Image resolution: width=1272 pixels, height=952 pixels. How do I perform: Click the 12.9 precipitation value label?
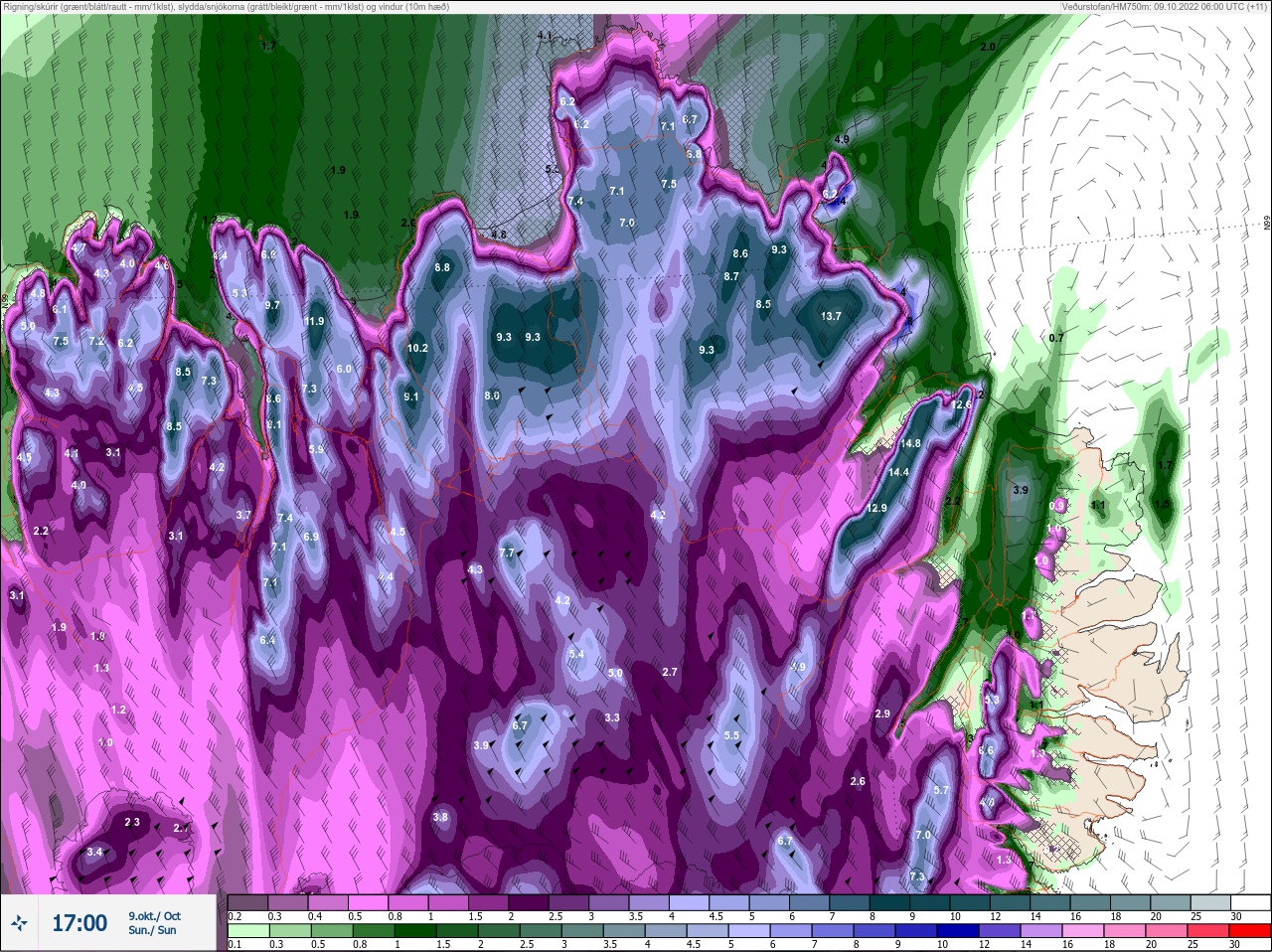click(876, 508)
